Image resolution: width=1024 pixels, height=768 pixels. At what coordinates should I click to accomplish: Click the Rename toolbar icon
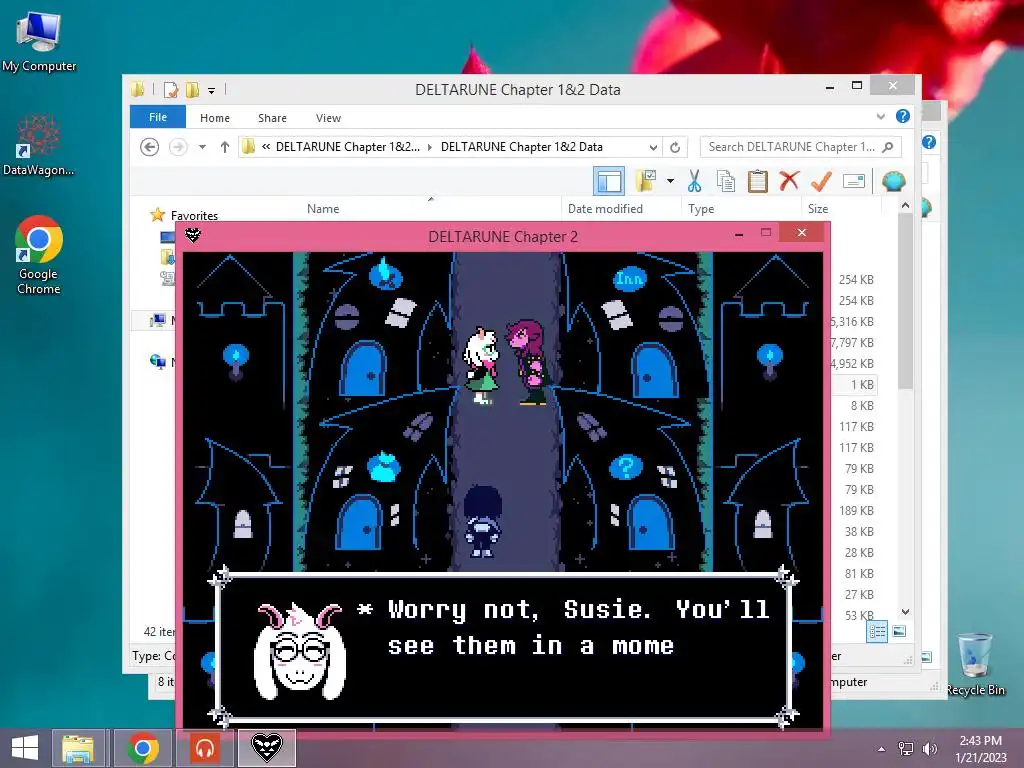(854, 181)
